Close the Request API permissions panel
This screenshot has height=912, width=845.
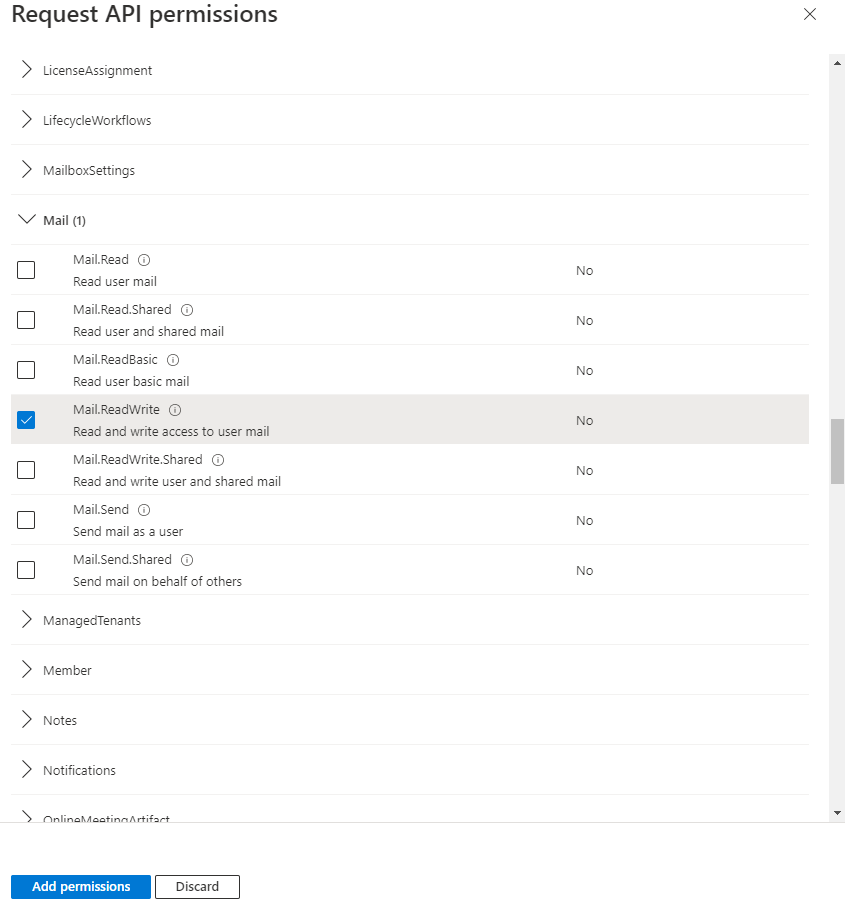pyautogui.click(x=810, y=15)
